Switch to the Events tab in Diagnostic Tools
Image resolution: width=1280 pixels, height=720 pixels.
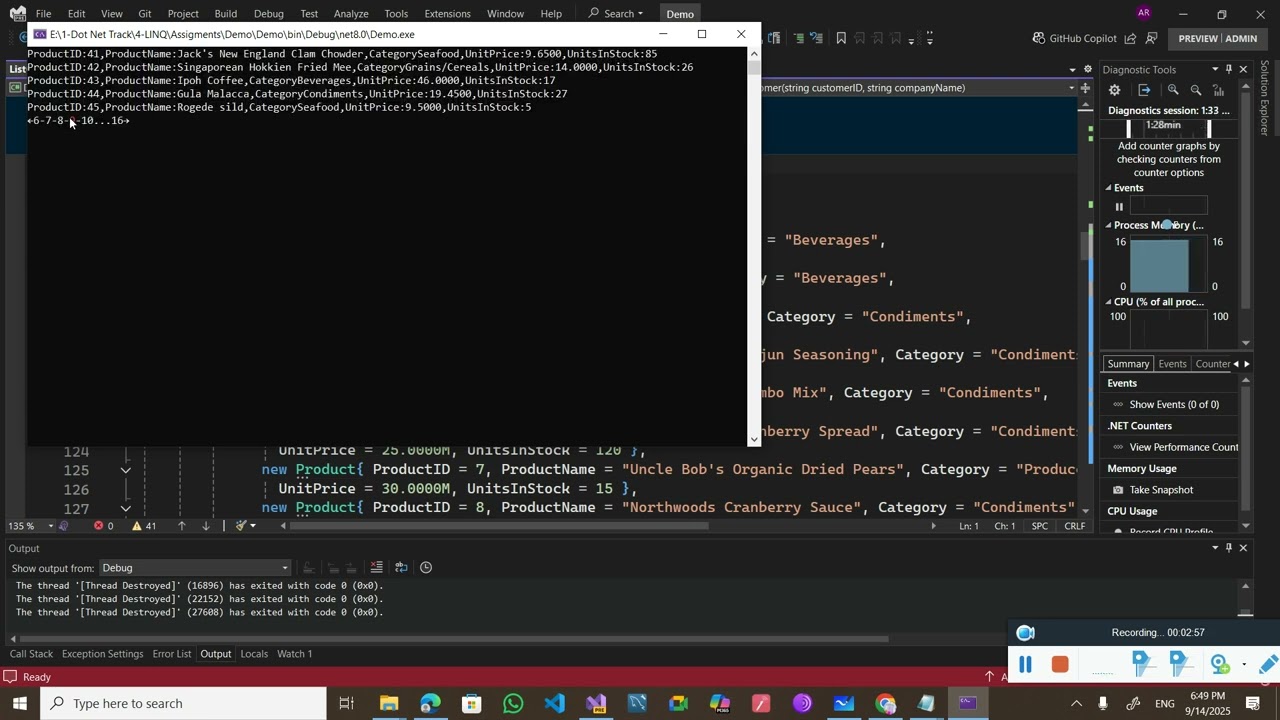click(1172, 364)
